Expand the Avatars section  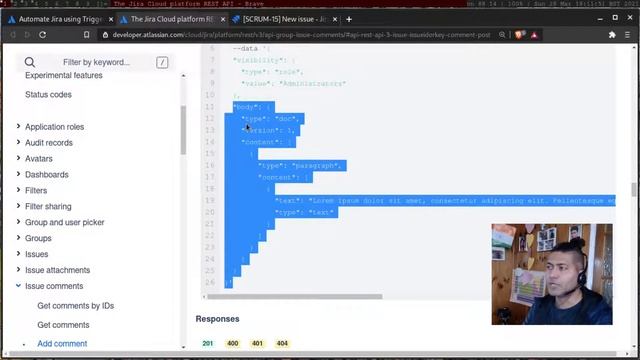pyautogui.click(x=18, y=158)
